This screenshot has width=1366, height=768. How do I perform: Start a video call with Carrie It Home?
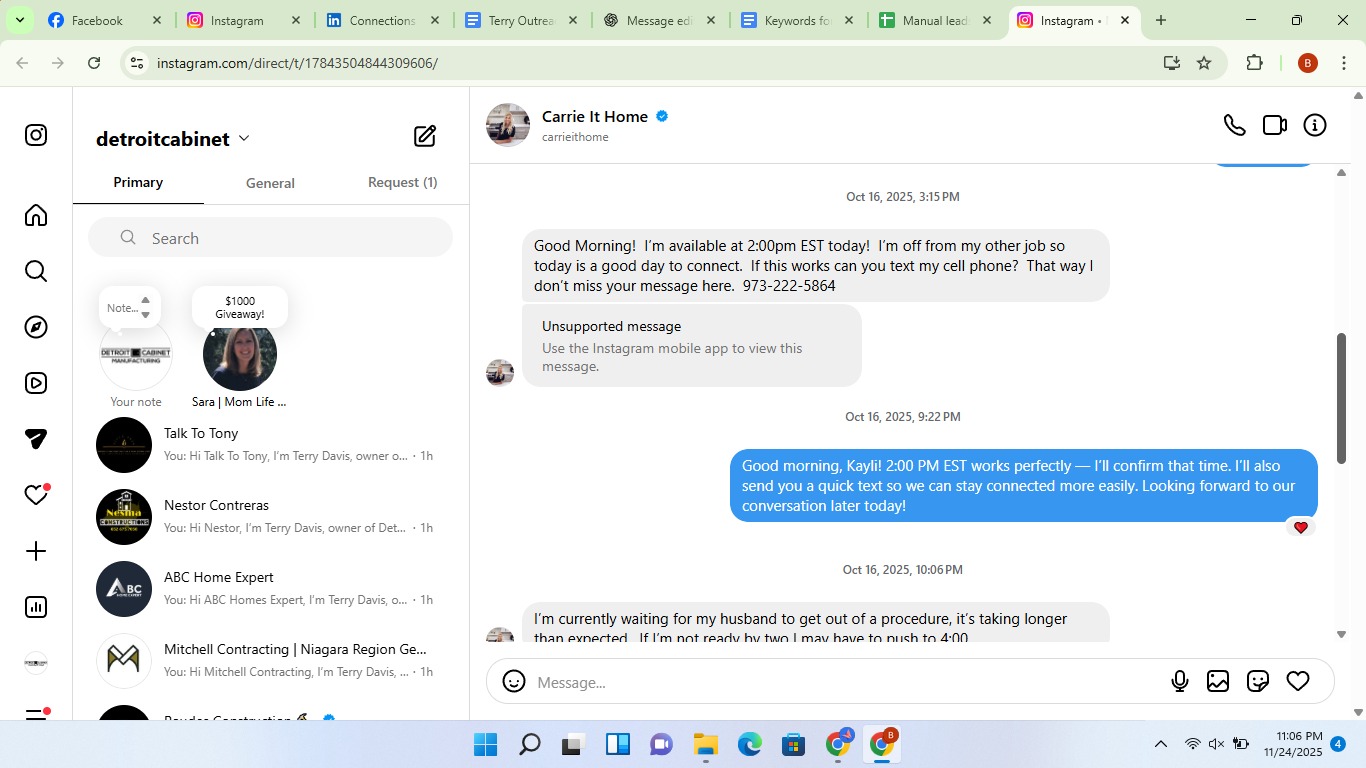click(1275, 125)
